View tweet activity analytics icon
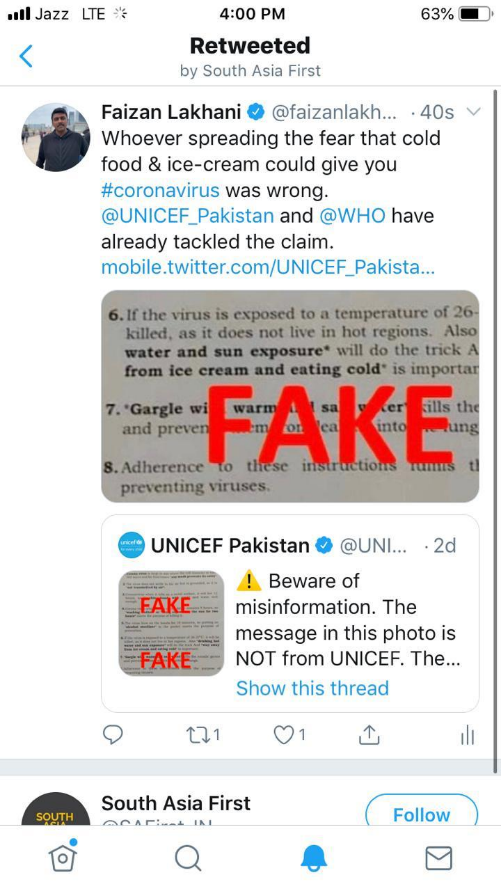This screenshot has width=501, height=891. tap(467, 735)
